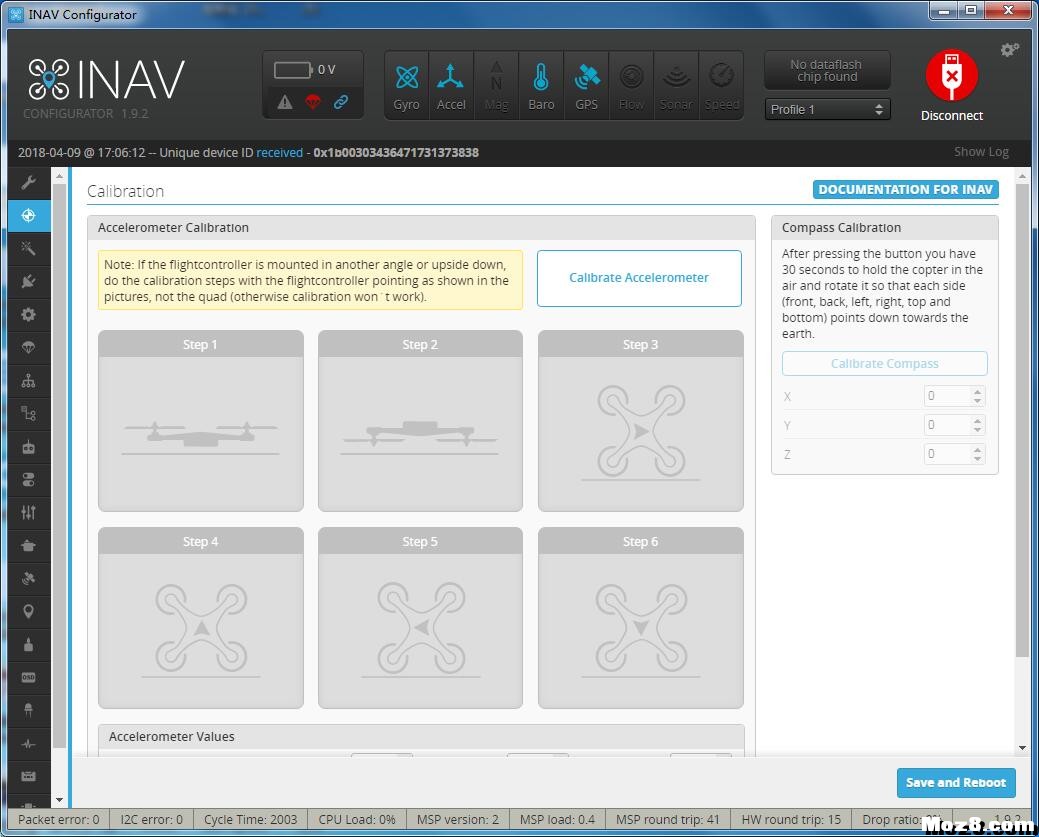Open the Motors icon tab

28,644
